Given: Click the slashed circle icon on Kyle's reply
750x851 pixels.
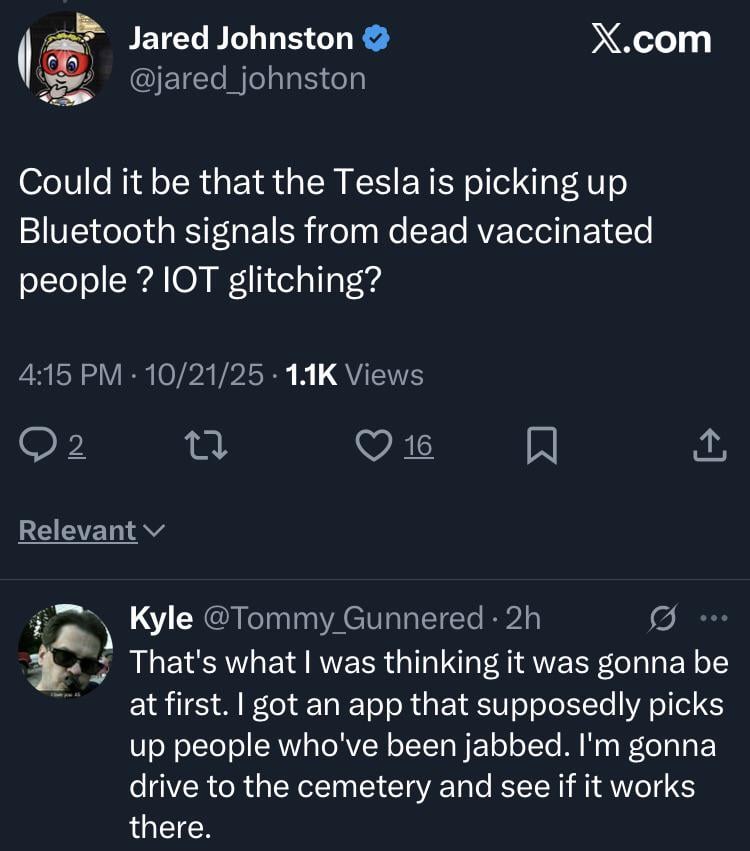Looking at the screenshot, I should point(663,620).
